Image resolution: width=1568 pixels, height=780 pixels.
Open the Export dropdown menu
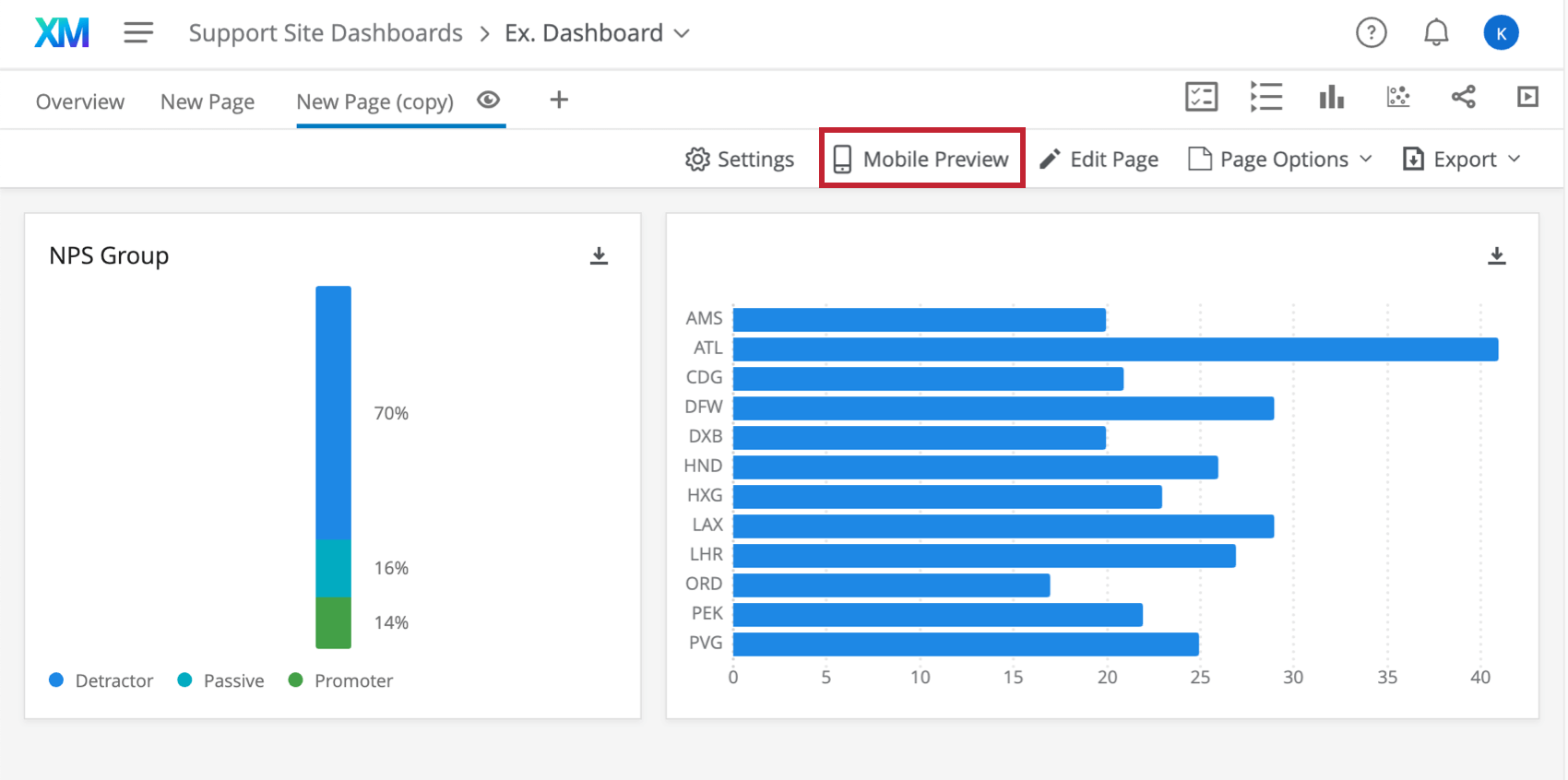click(x=1461, y=160)
